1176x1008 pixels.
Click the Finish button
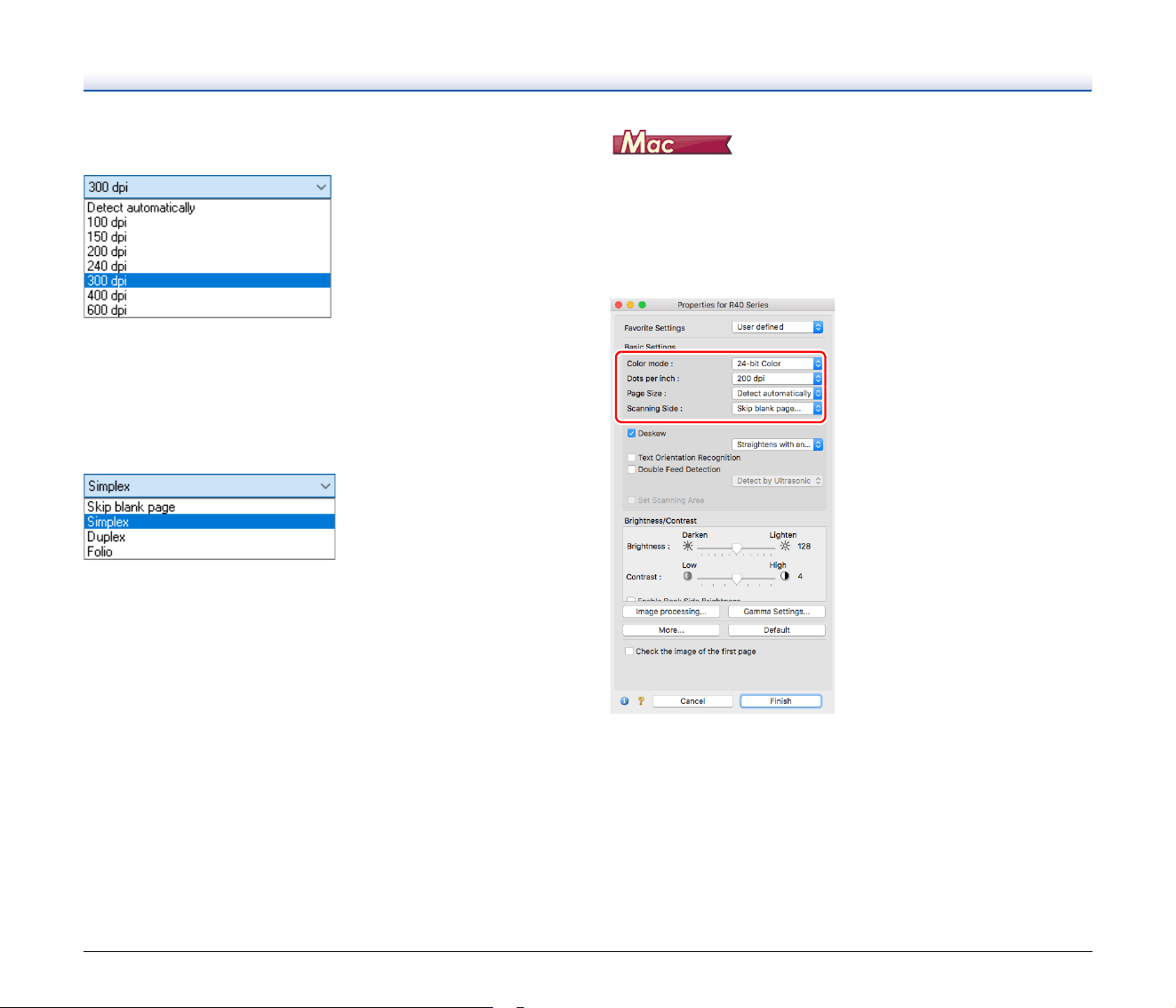[x=780, y=701]
